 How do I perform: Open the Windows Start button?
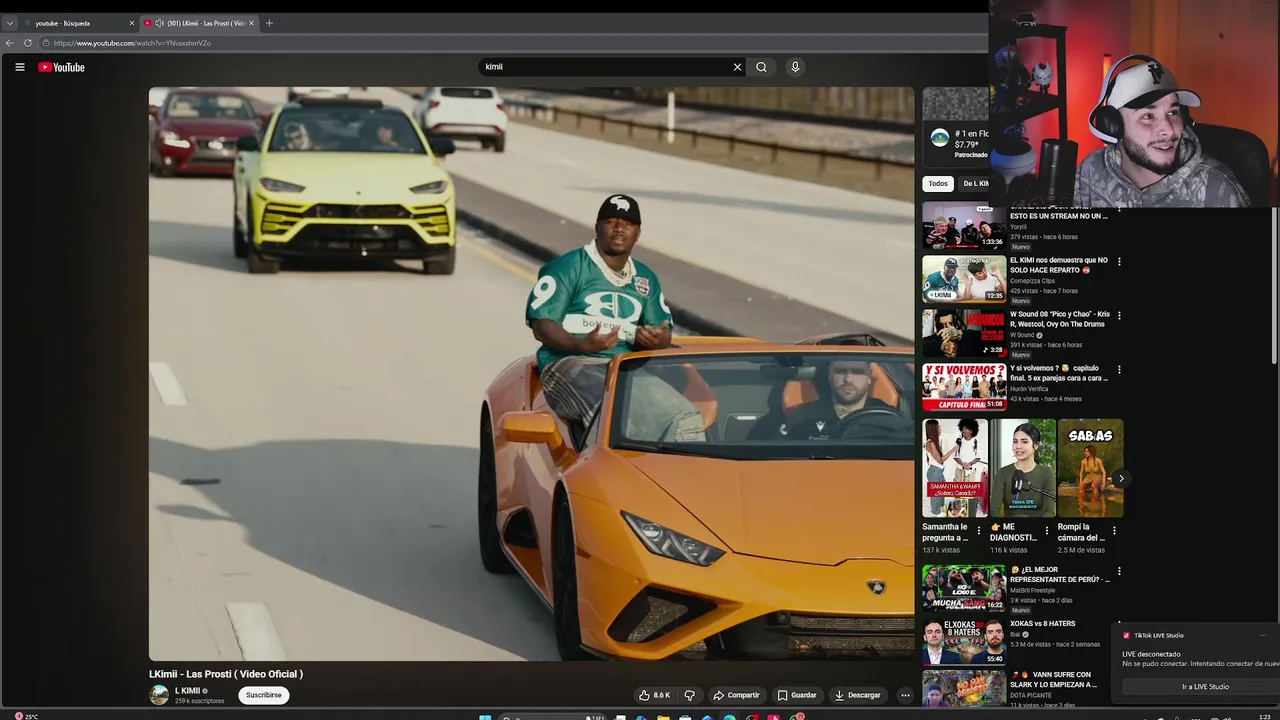[485, 716]
